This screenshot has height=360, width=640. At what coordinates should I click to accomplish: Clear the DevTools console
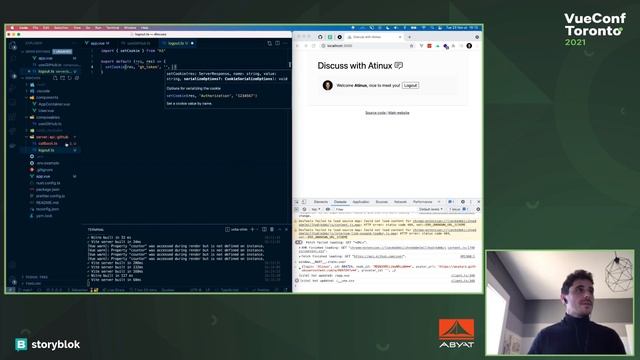click(x=304, y=209)
